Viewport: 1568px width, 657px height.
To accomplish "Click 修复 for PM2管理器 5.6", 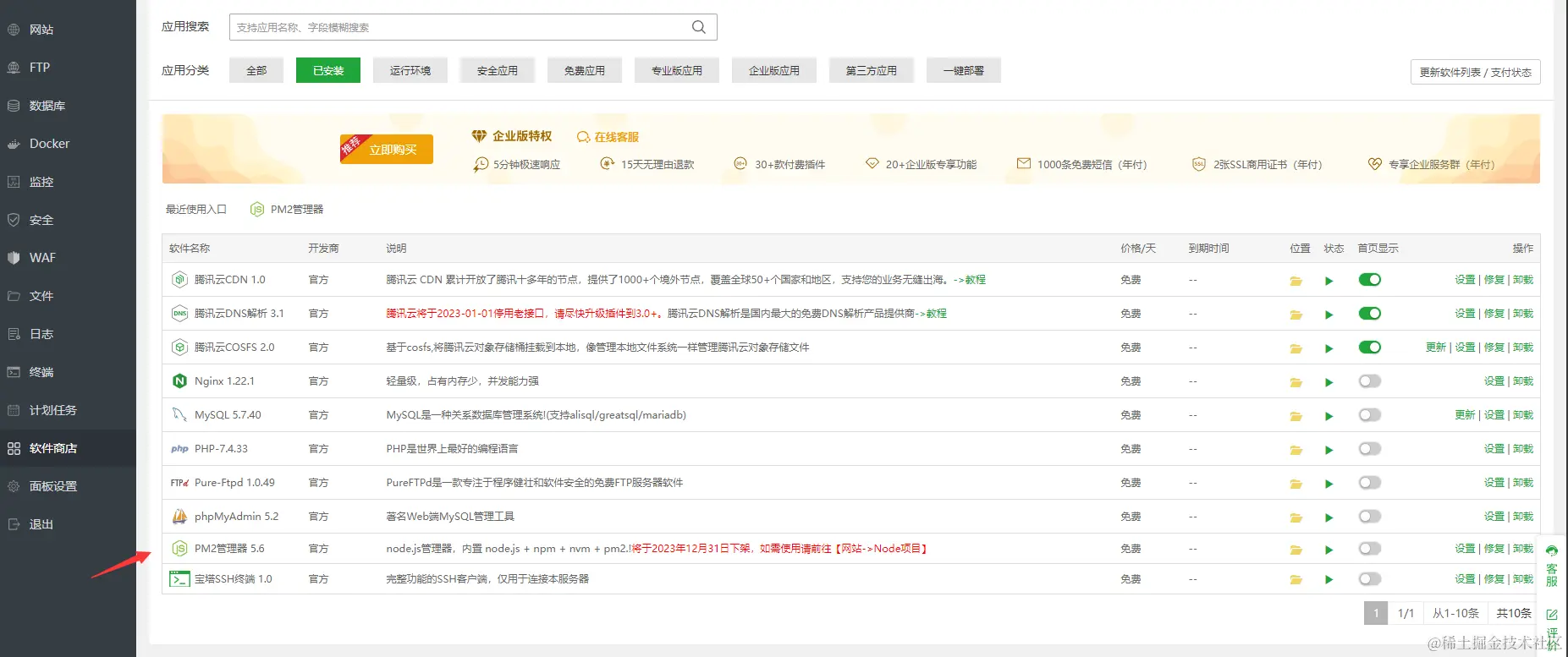I will pos(1494,549).
